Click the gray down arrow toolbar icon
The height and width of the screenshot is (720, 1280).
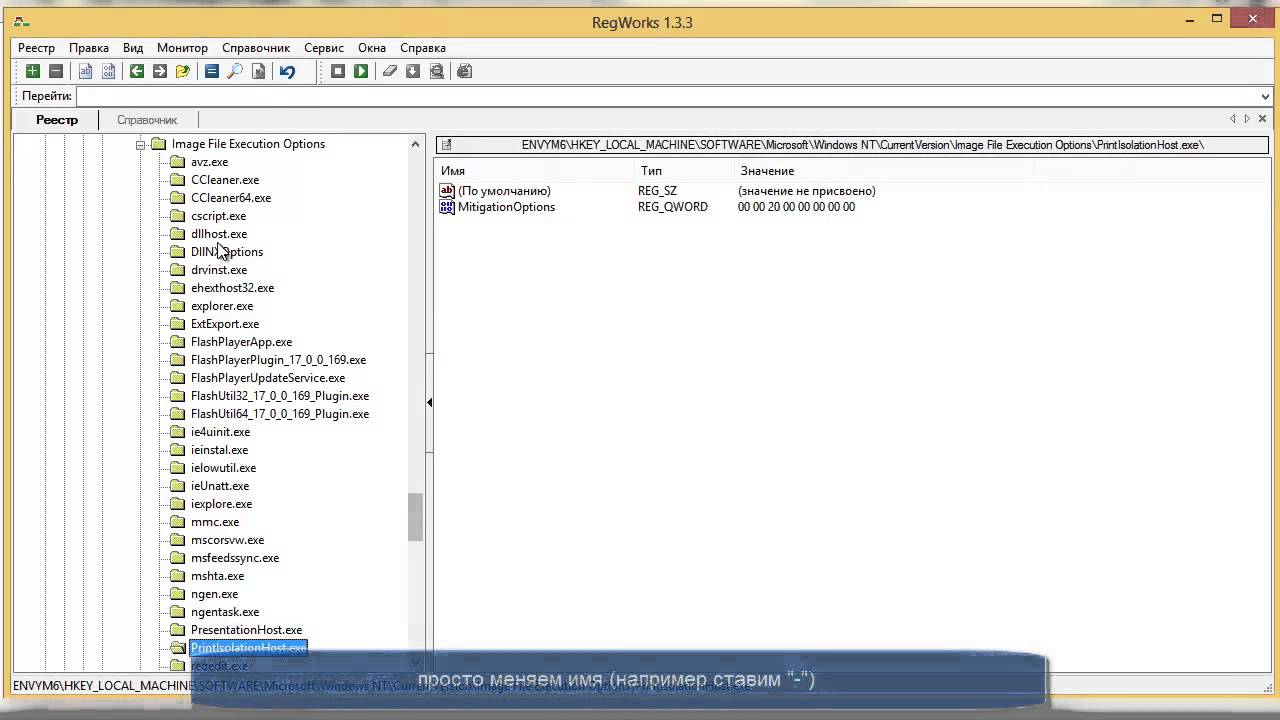[x=413, y=71]
